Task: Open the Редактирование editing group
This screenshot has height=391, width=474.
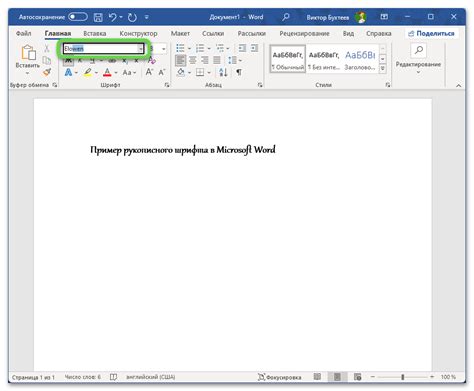Action: coord(418,58)
